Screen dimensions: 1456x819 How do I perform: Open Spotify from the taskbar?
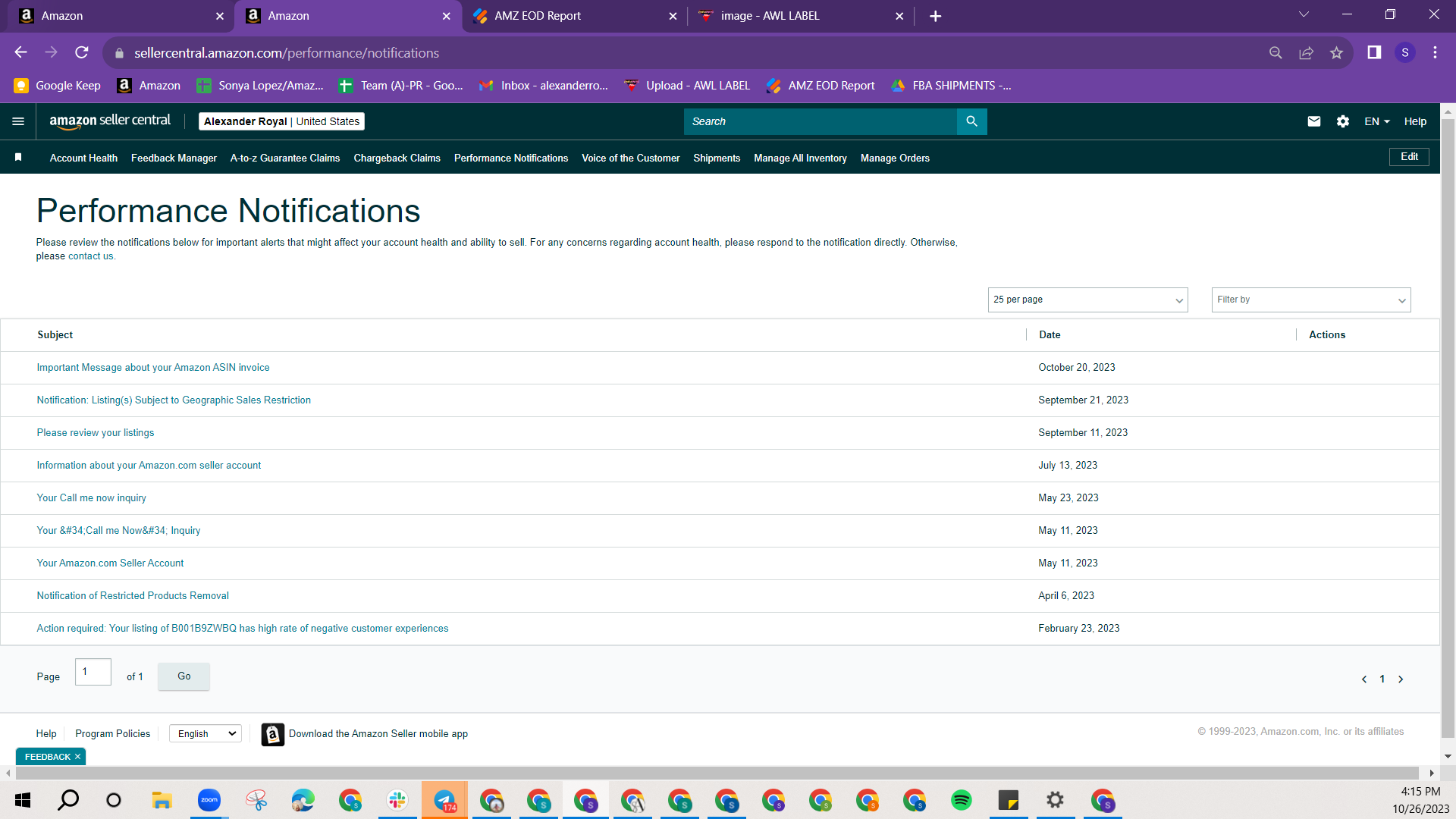point(962,800)
